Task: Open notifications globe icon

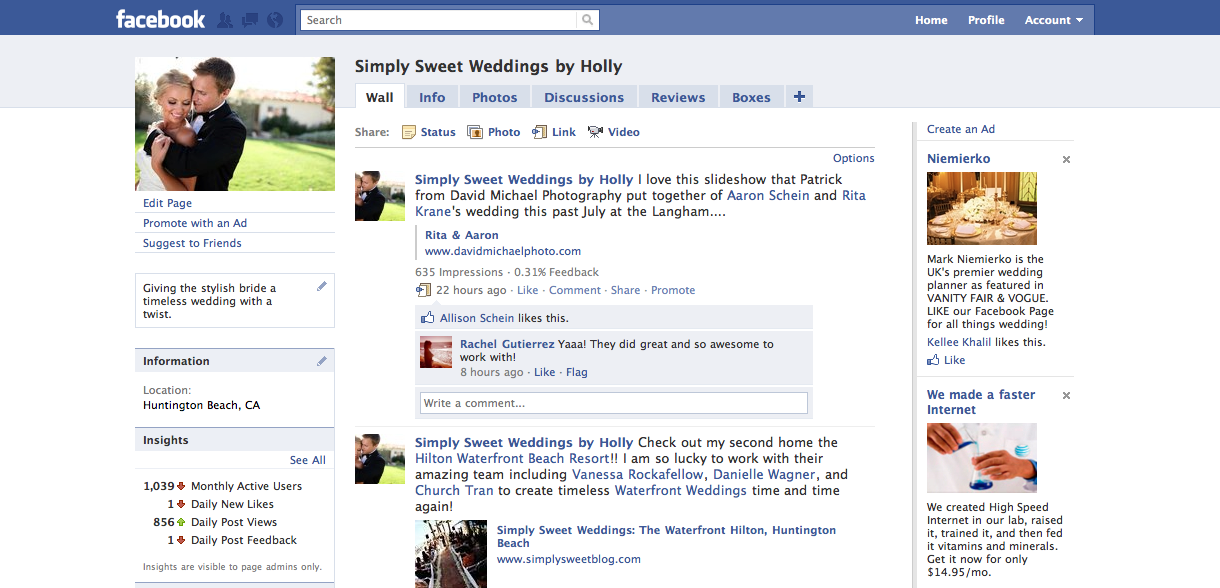Action: [275, 20]
